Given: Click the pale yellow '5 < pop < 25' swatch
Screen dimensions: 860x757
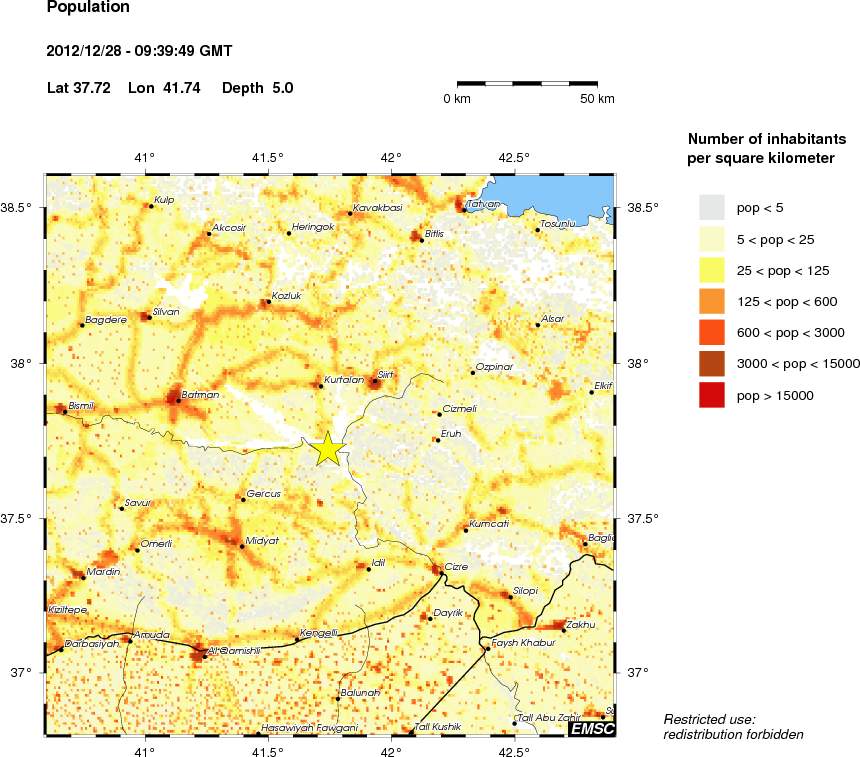Looking at the screenshot, I should pyautogui.click(x=711, y=238).
